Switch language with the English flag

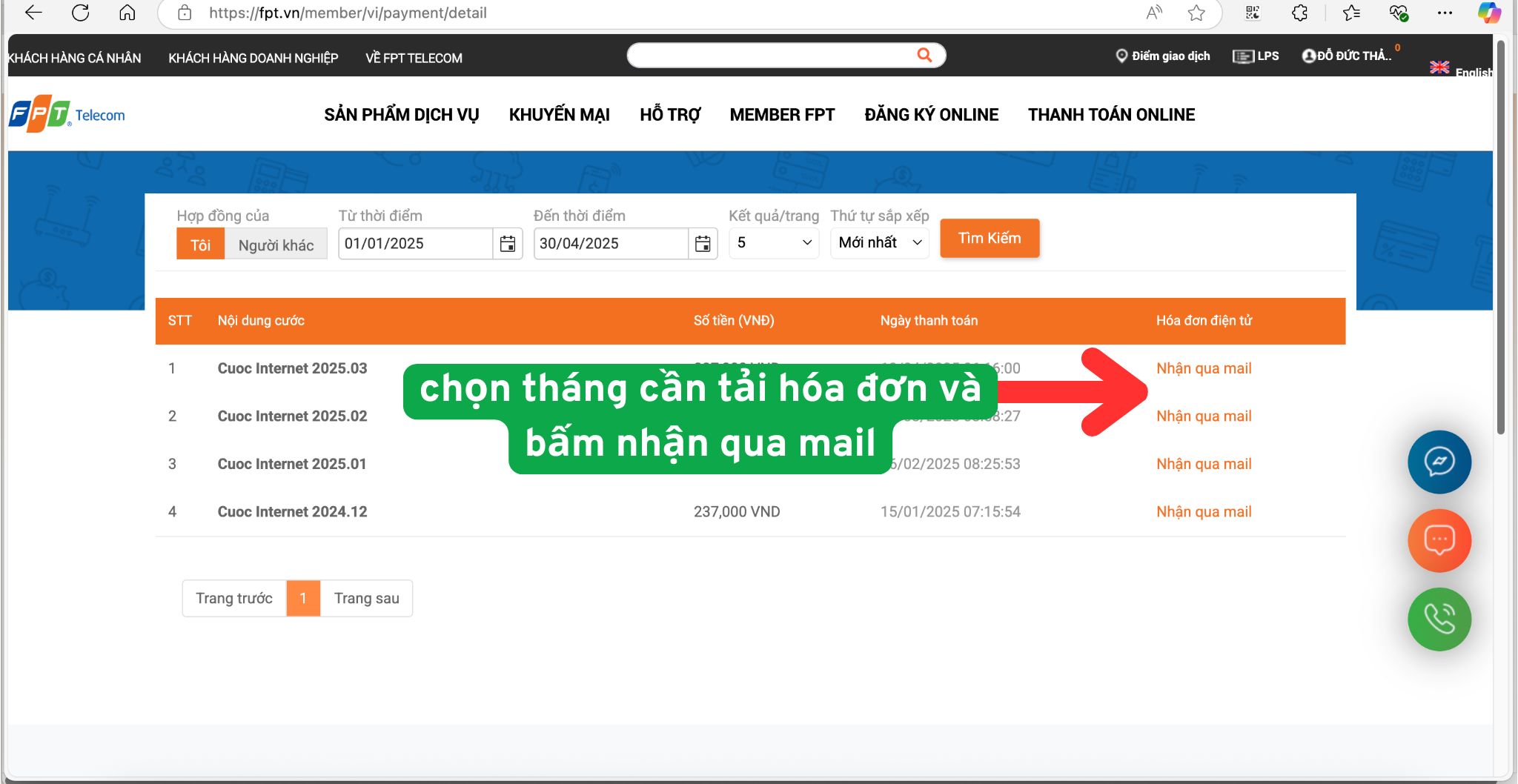tap(1439, 67)
